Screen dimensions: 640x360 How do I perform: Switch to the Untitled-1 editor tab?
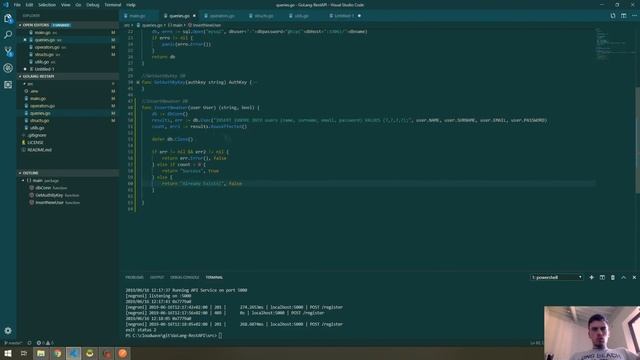pos(343,16)
